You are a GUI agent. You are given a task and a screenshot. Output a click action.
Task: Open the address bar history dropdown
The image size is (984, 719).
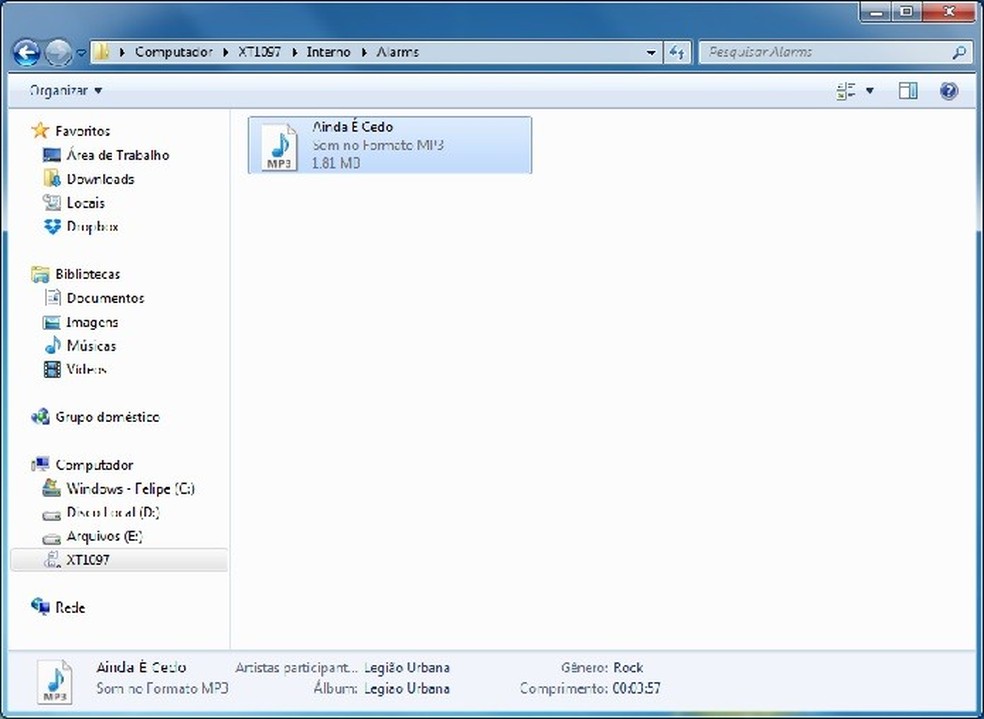651,53
